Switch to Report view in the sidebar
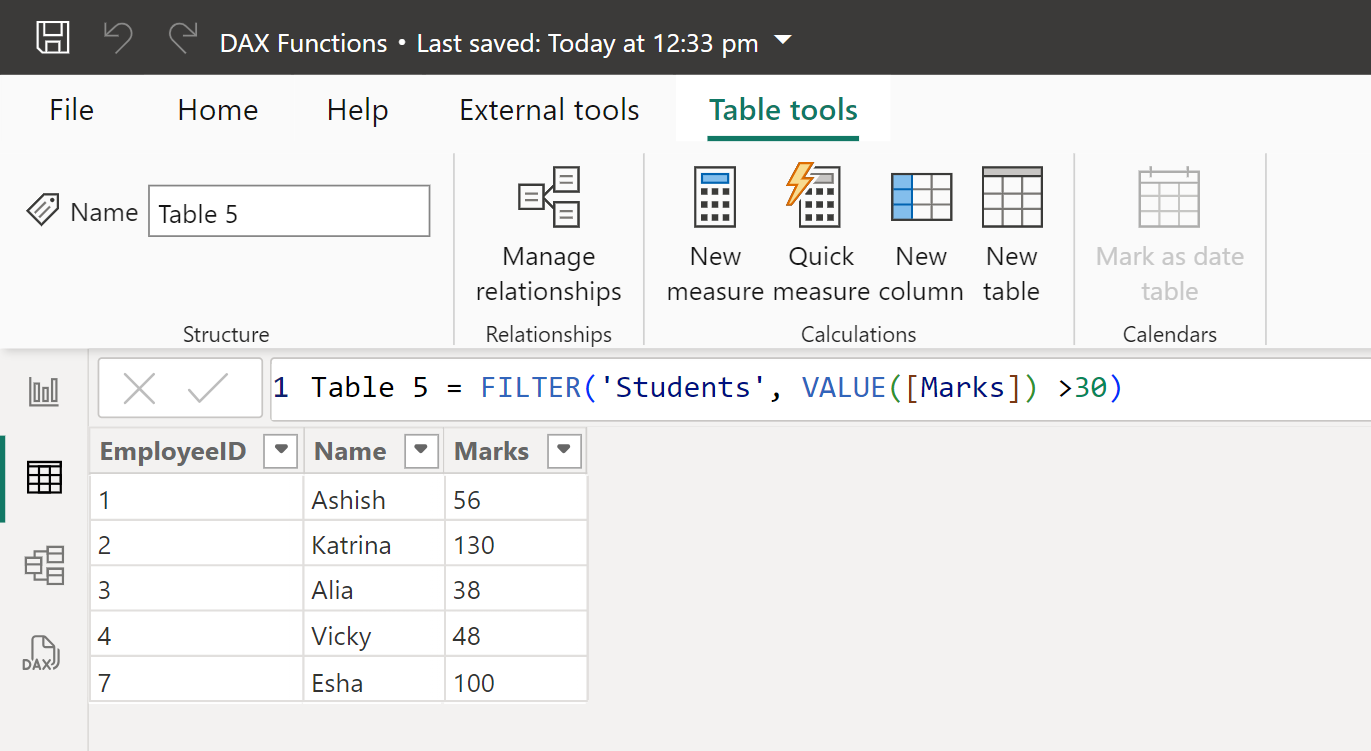Image resolution: width=1371 pixels, height=751 pixels. click(x=42, y=391)
